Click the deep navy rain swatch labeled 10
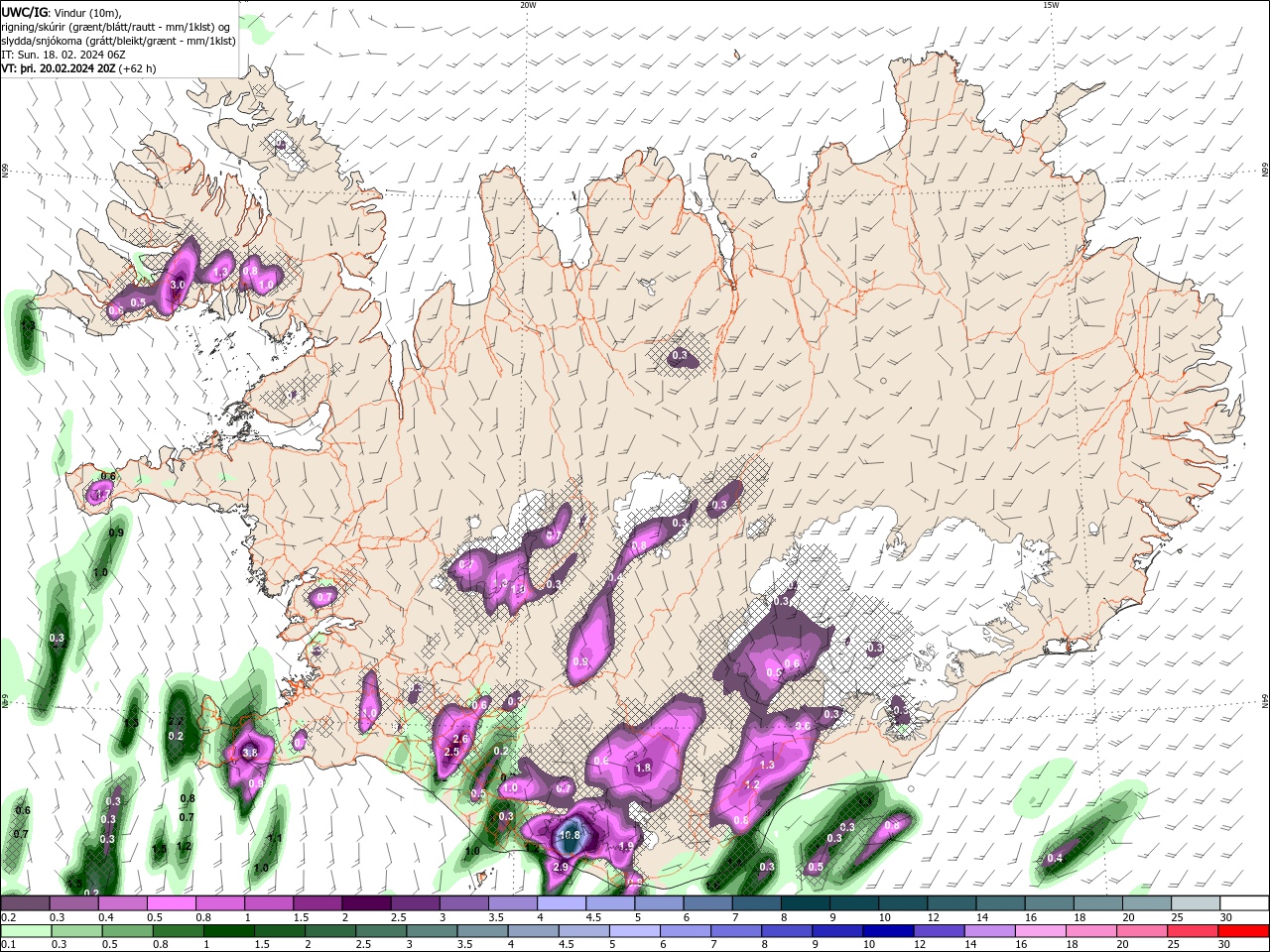Image resolution: width=1270 pixels, height=952 pixels. pyautogui.click(x=888, y=931)
